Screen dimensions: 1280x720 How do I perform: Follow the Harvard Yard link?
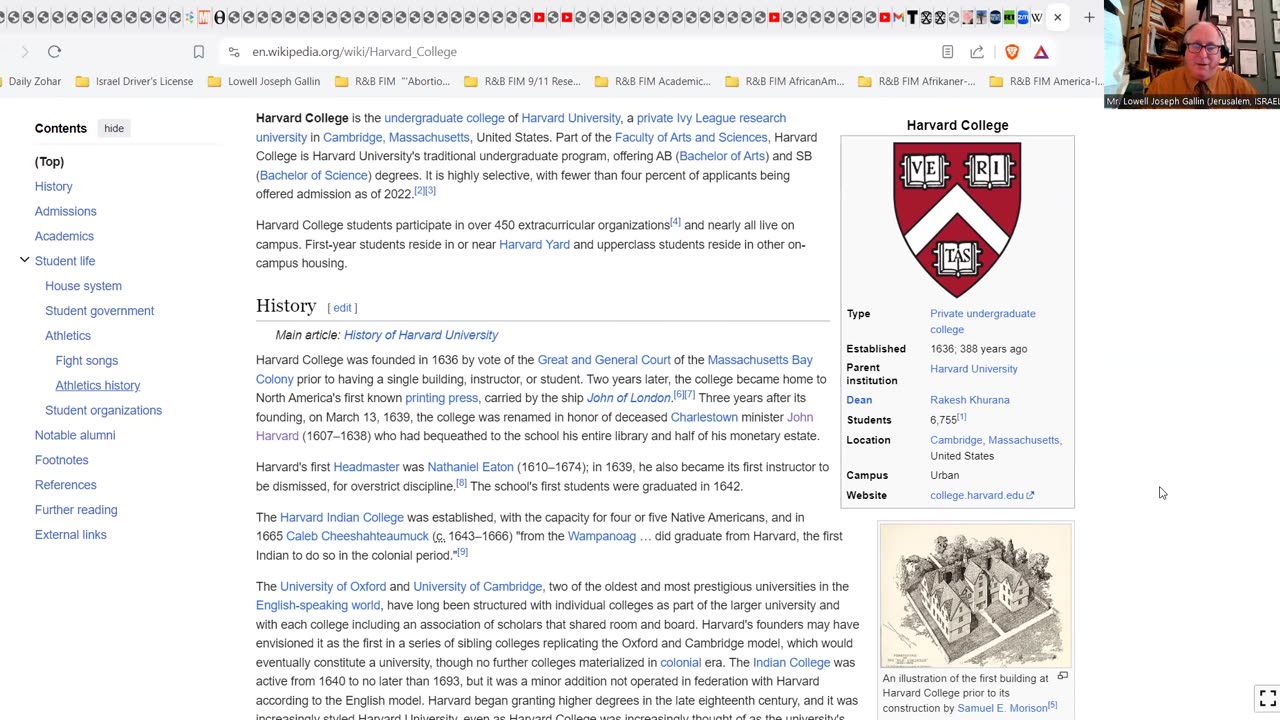coord(534,244)
